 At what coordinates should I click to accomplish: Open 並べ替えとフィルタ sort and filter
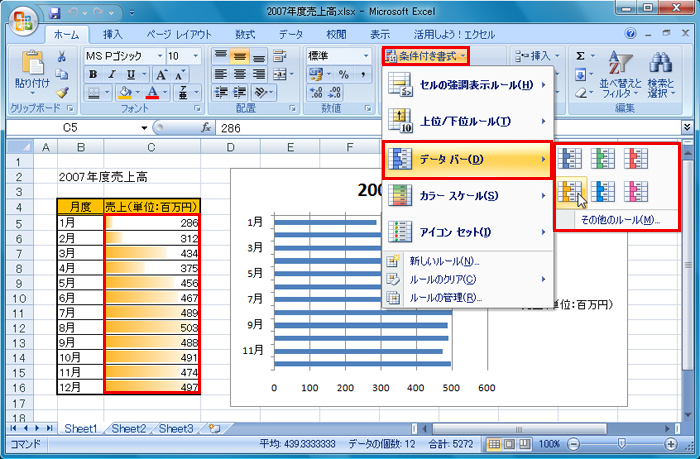click(x=620, y=74)
